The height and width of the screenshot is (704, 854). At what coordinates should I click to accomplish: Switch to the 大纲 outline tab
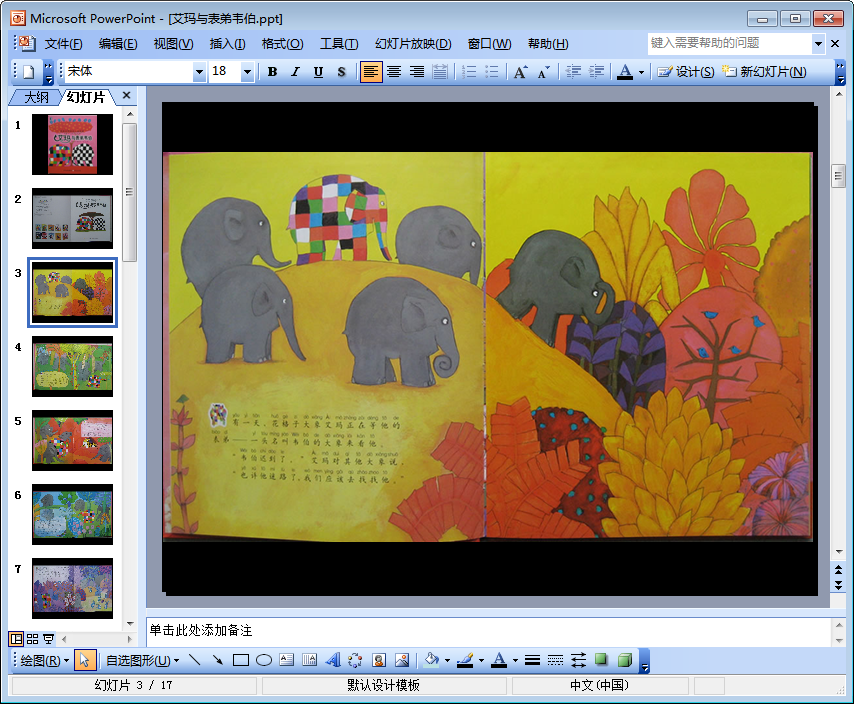pos(36,97)
